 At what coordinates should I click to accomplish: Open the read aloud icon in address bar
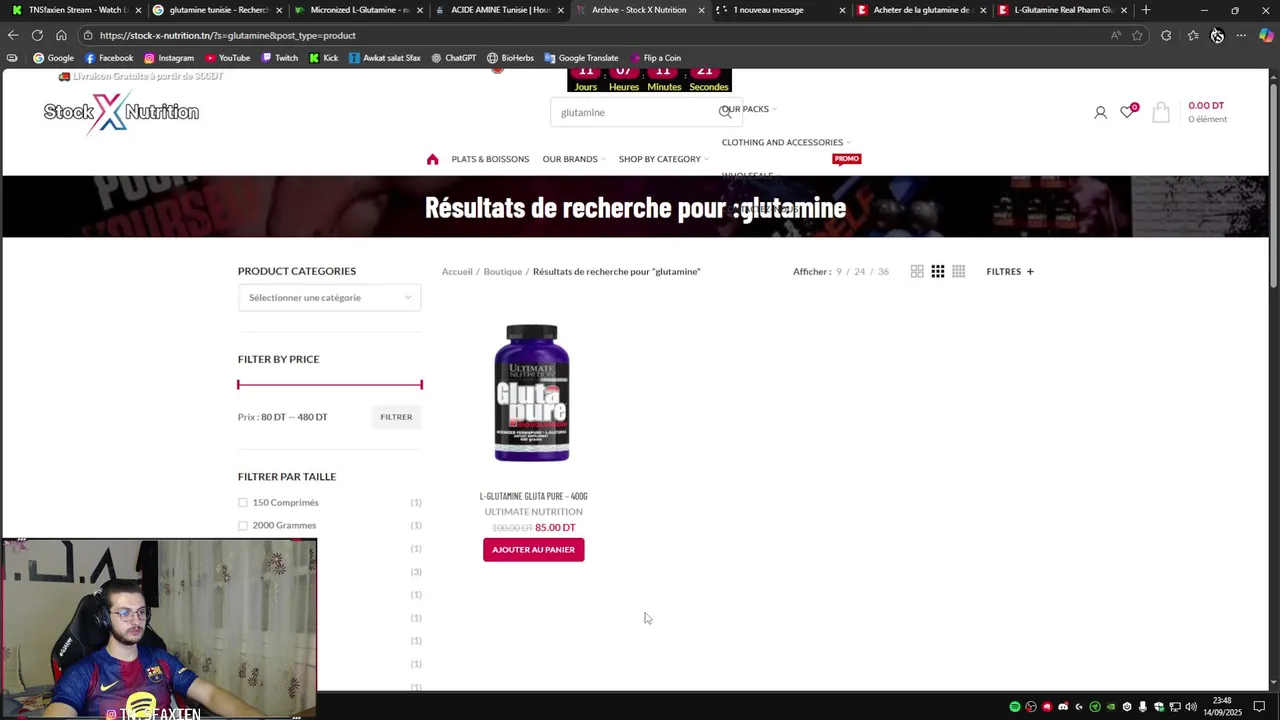(1116, 35)
